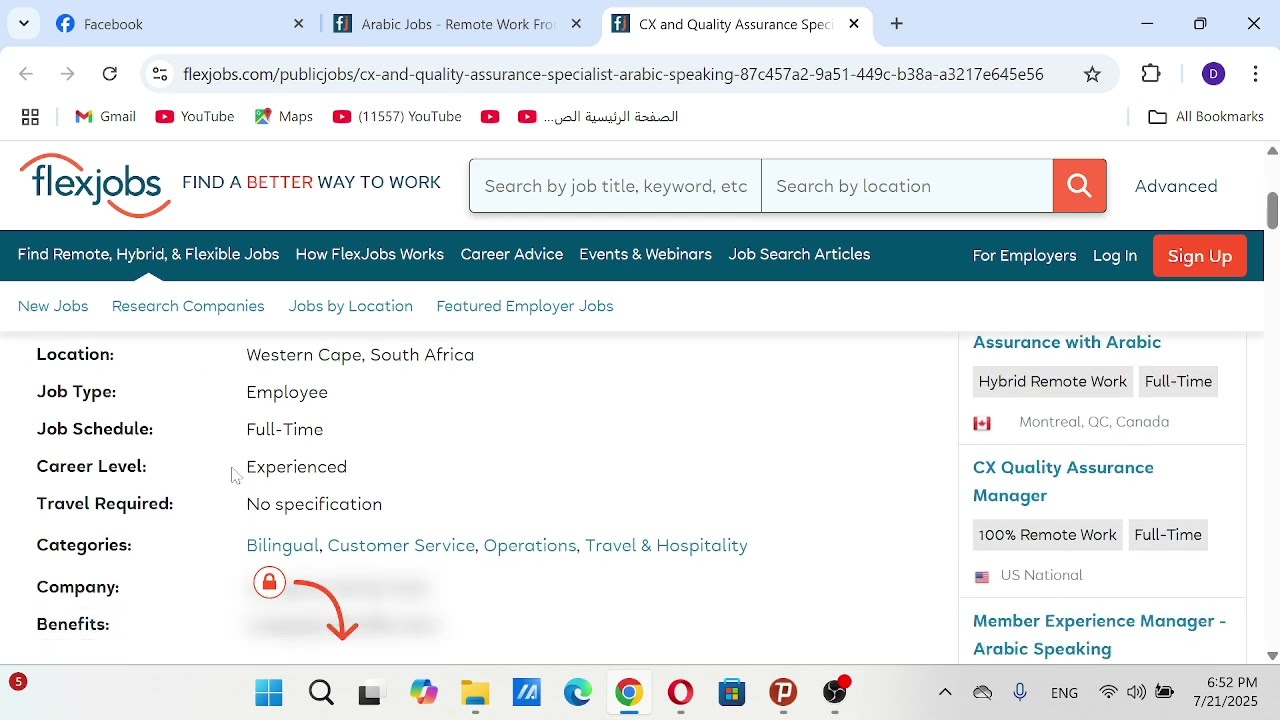The height and width of the screenshot is (720, 1280).
Task: Switch to the Facebook tab
Action: click(180, 24)
